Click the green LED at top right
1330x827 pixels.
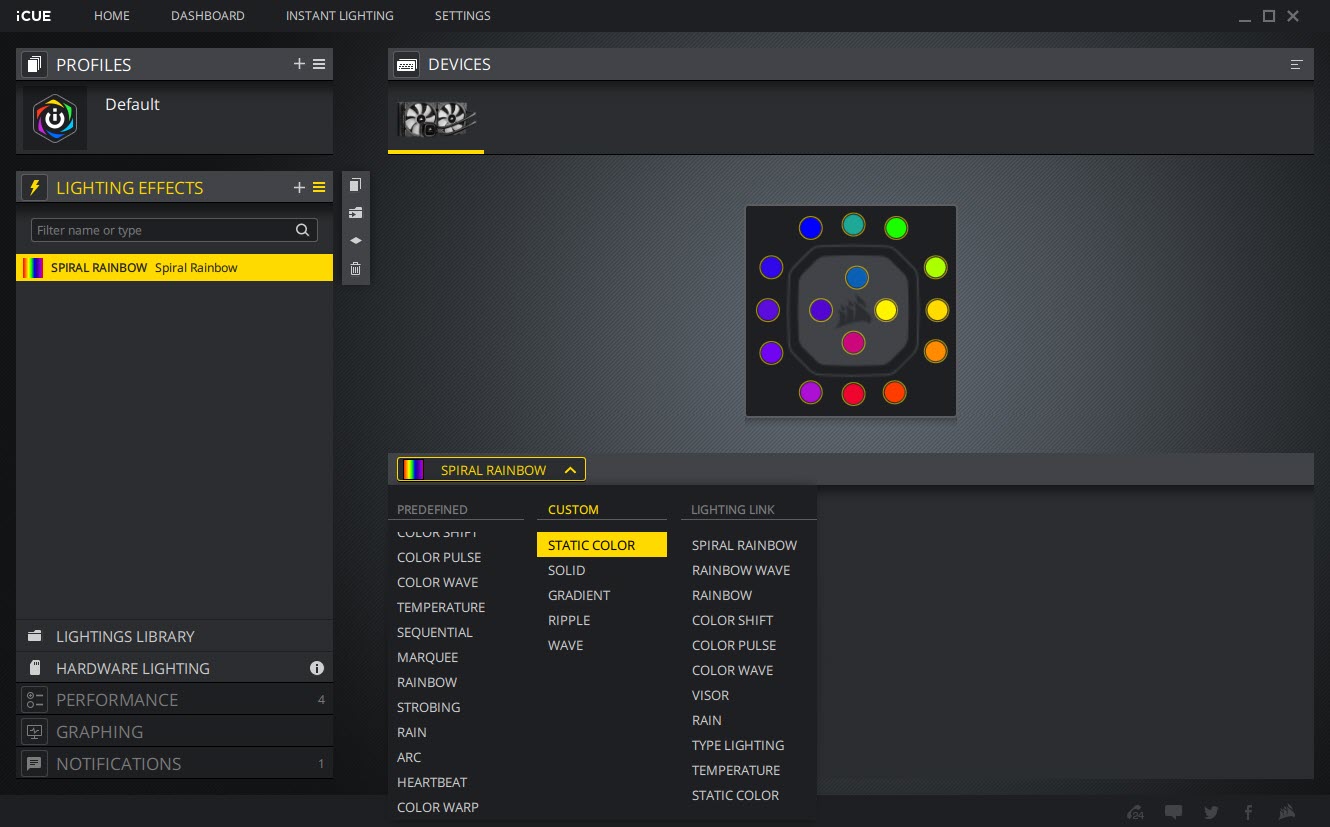(x=896, y=228)
